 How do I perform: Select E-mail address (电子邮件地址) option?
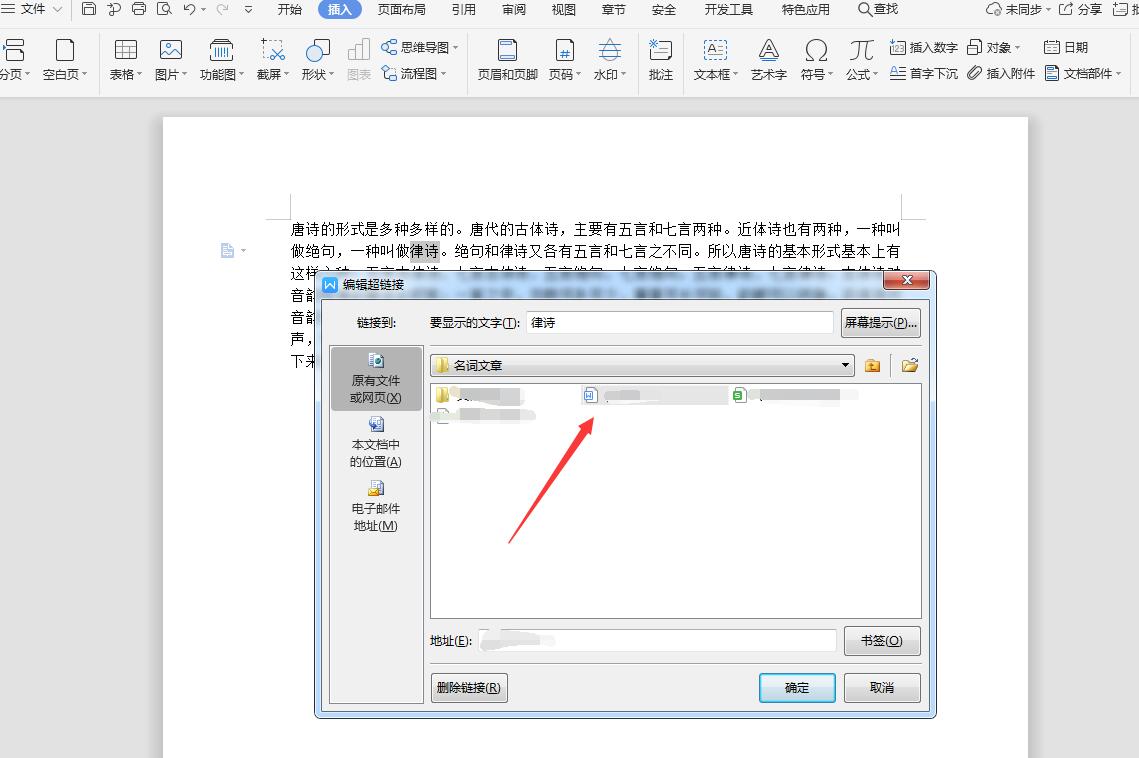(376, 507)
